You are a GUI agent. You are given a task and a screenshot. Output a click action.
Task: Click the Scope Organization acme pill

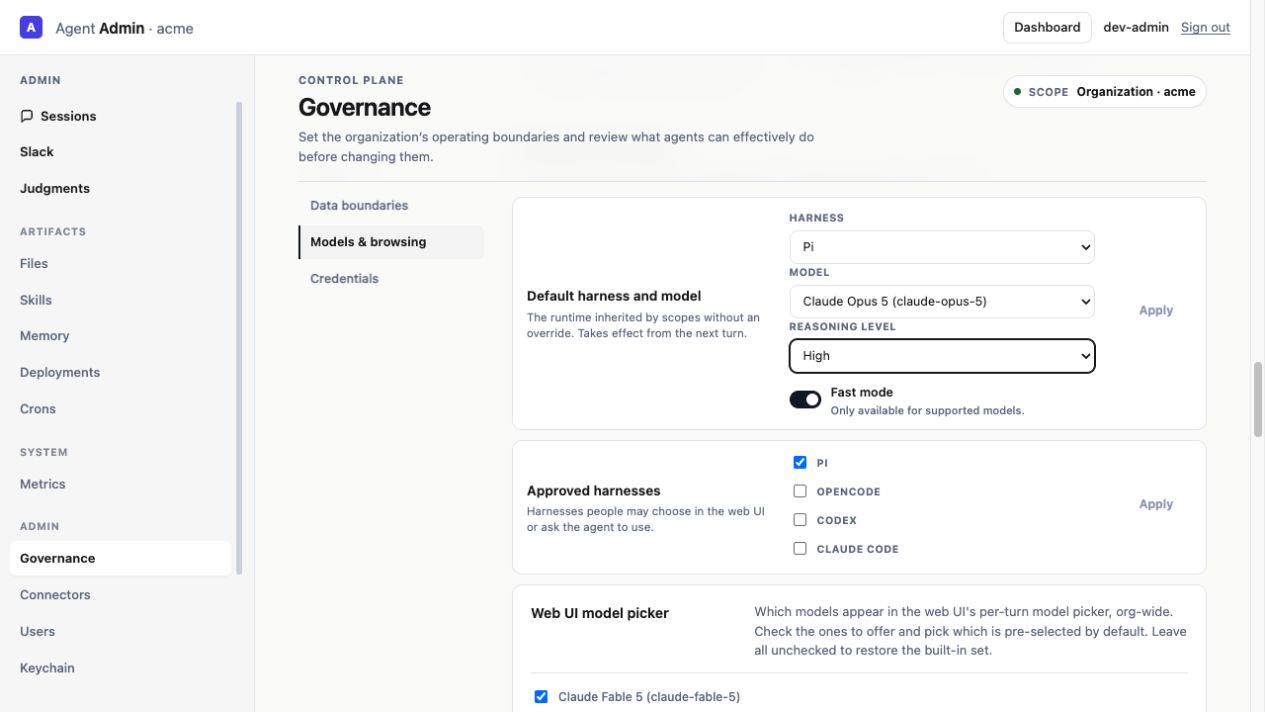(x=1104, y=92)
